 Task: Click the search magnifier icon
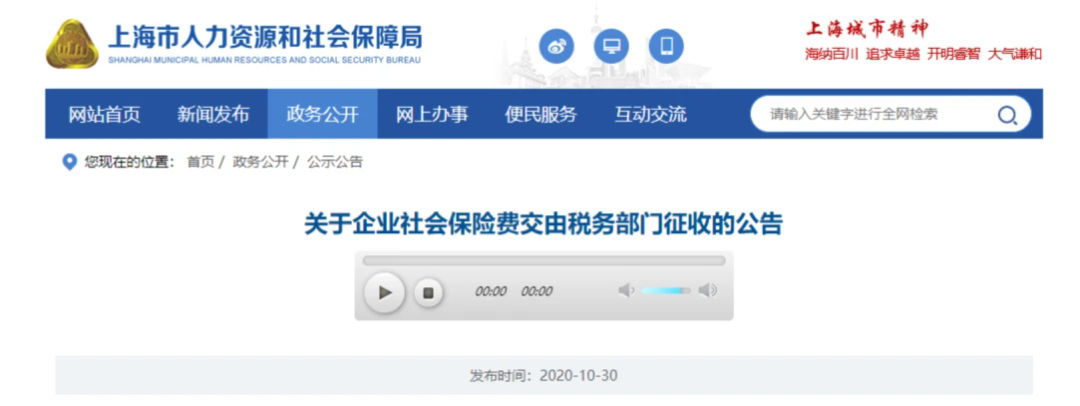pyautogui.click(x=1006, y=115)
